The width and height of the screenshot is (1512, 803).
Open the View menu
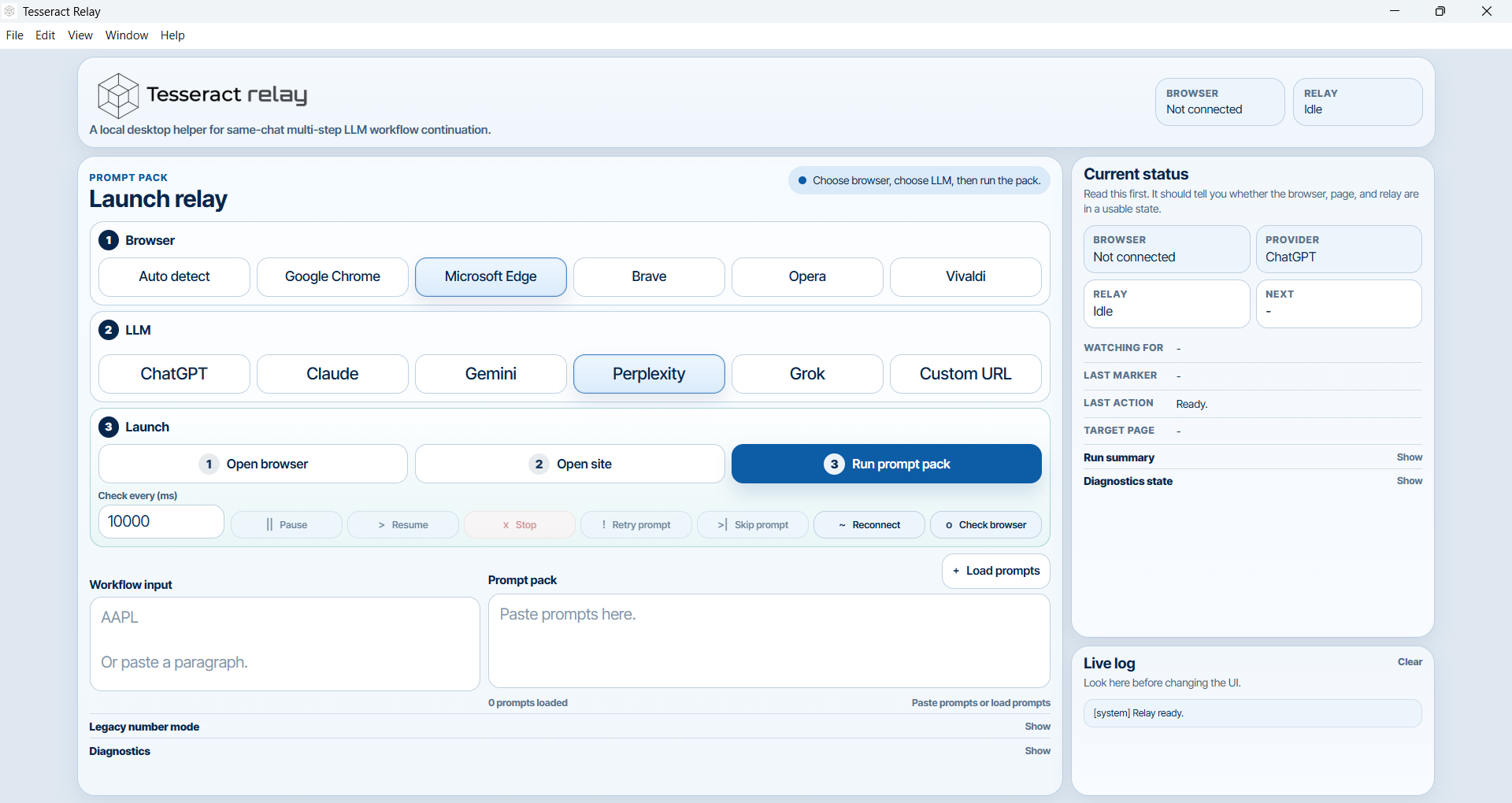pos(80,35)
